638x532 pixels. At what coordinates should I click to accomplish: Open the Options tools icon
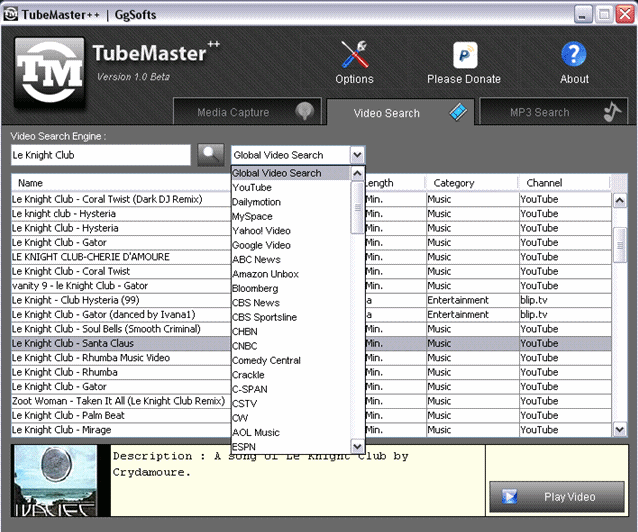(354, 55)
